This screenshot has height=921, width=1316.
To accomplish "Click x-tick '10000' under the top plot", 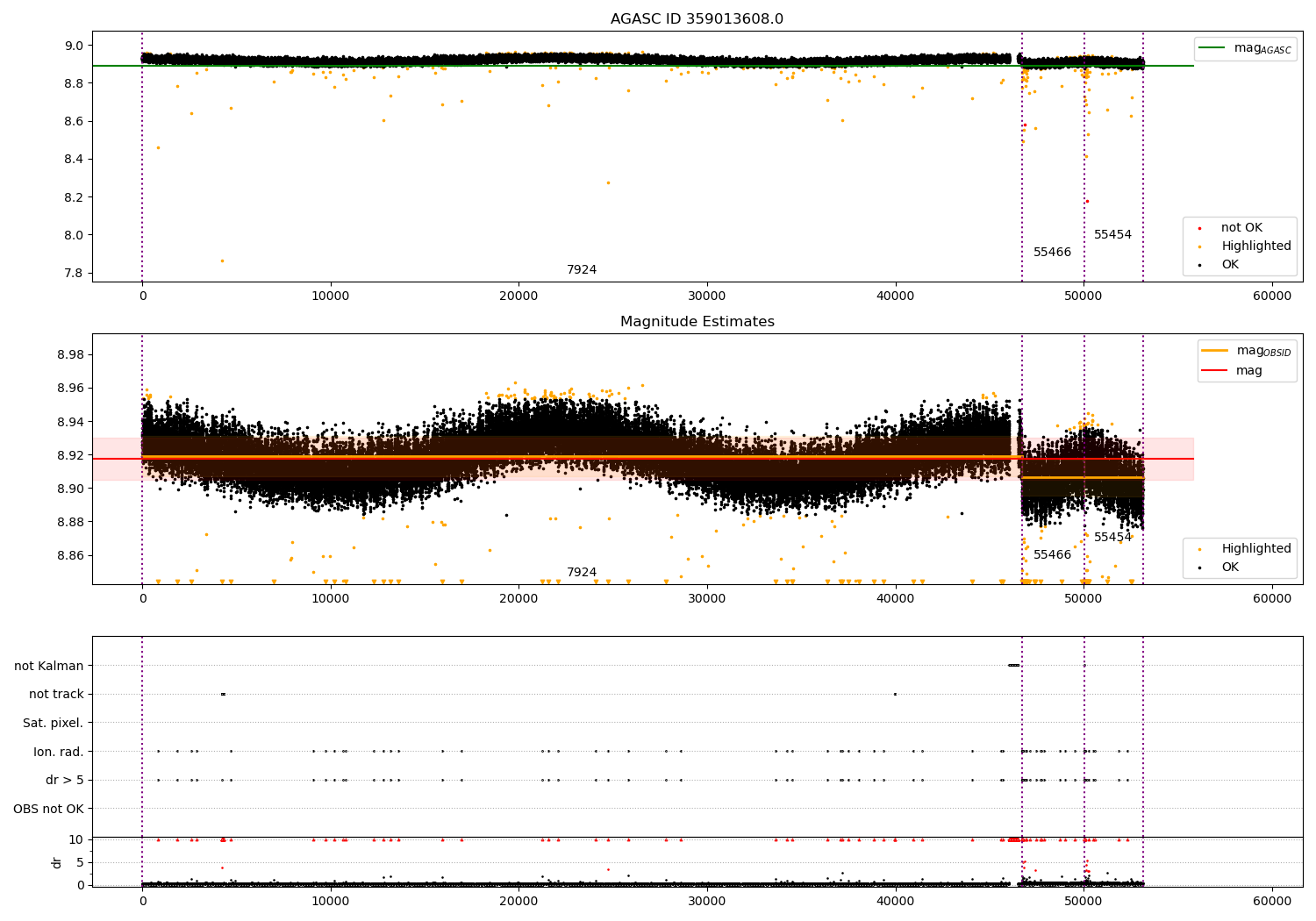I will (x=331, y=296).
